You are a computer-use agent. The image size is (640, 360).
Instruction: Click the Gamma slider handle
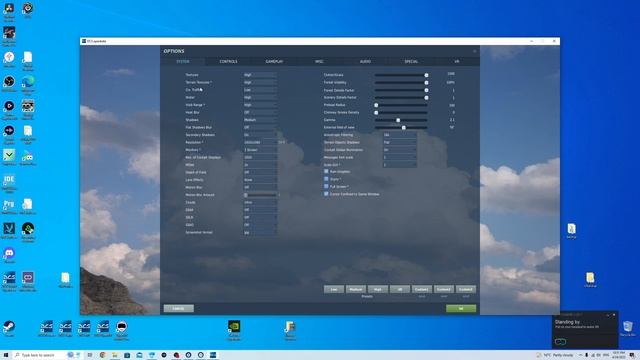(x=398, y=120)
